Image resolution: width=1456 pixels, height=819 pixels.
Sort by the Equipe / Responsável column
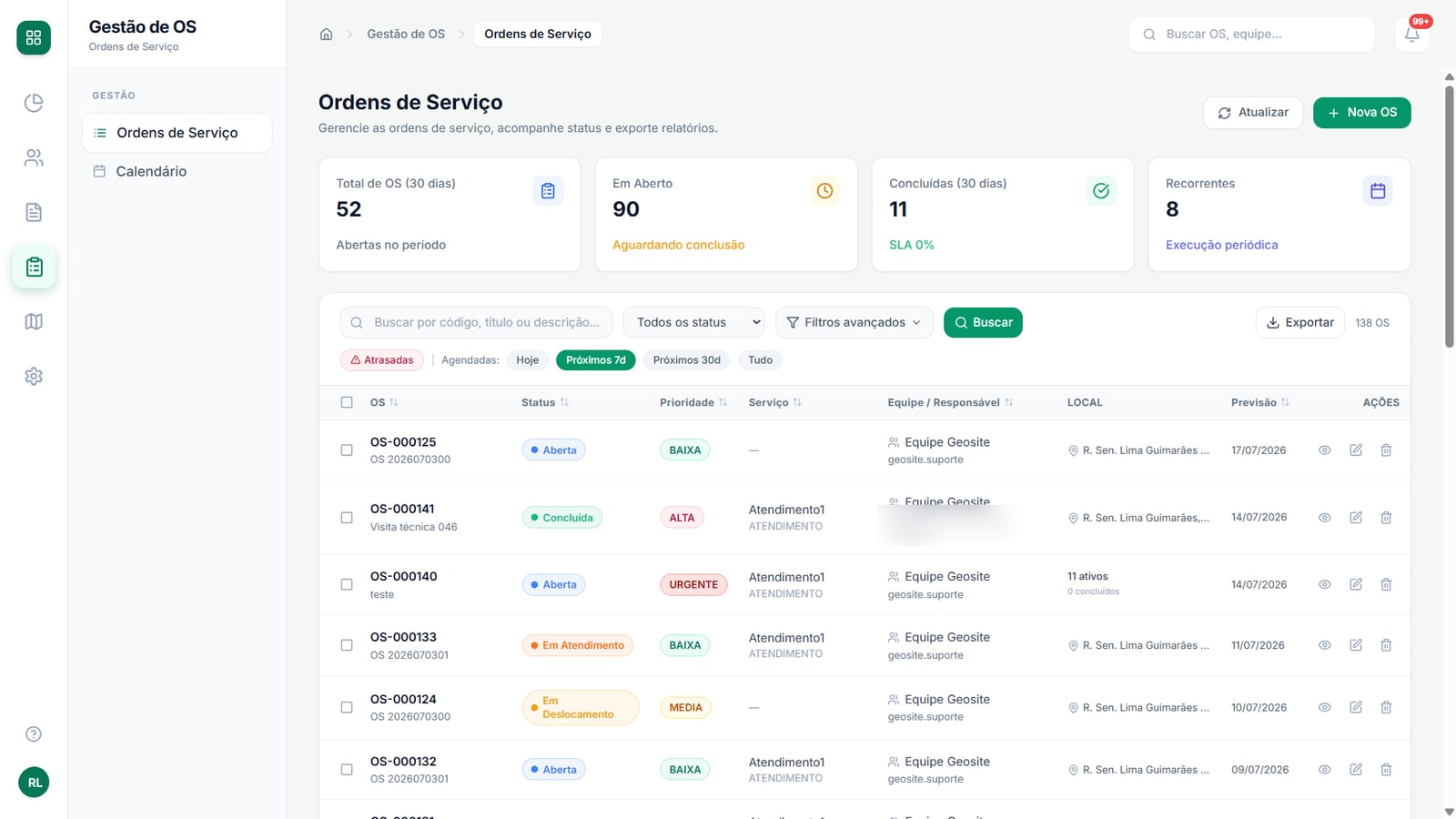(950, 402)
